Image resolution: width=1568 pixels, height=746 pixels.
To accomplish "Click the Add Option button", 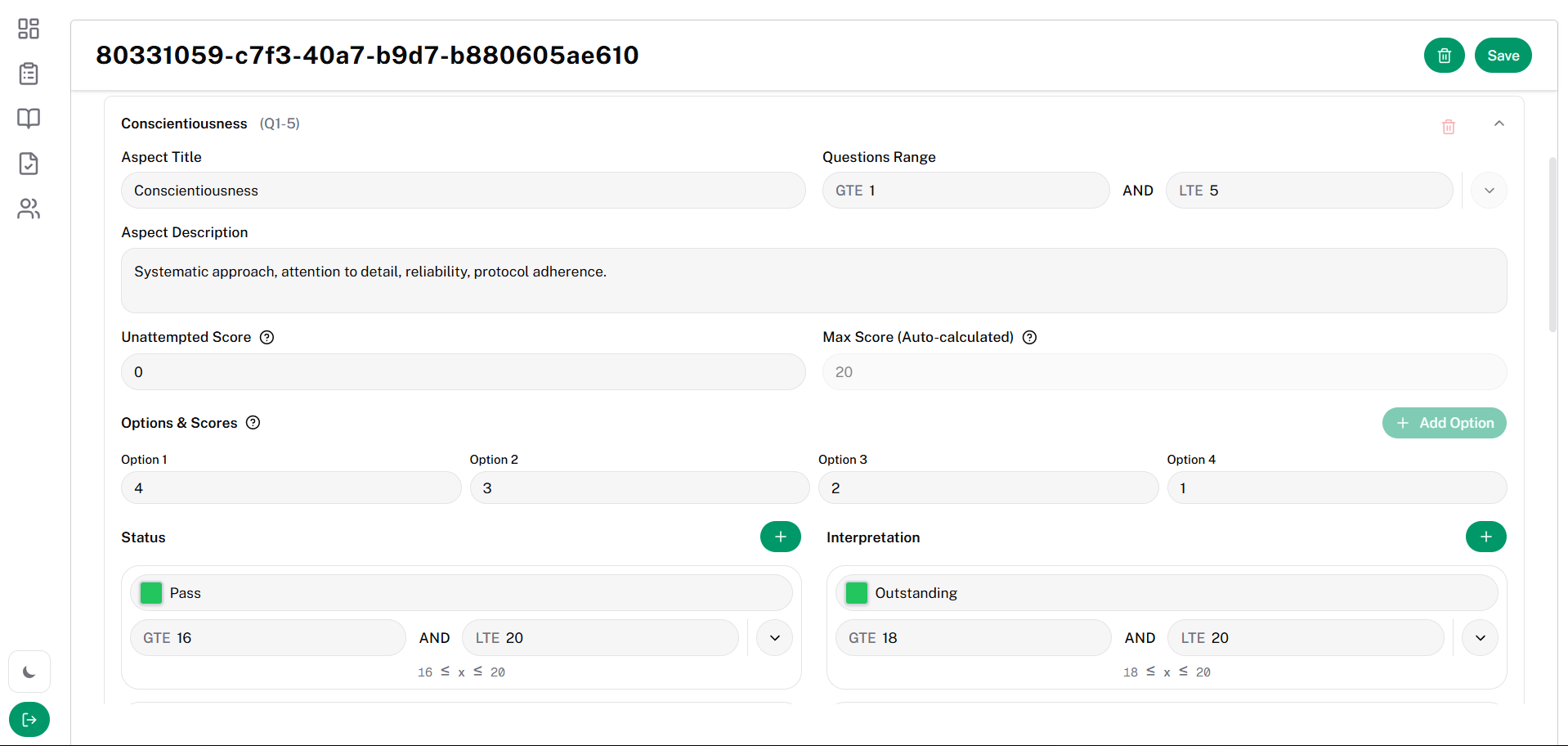I will [1444, 423].
